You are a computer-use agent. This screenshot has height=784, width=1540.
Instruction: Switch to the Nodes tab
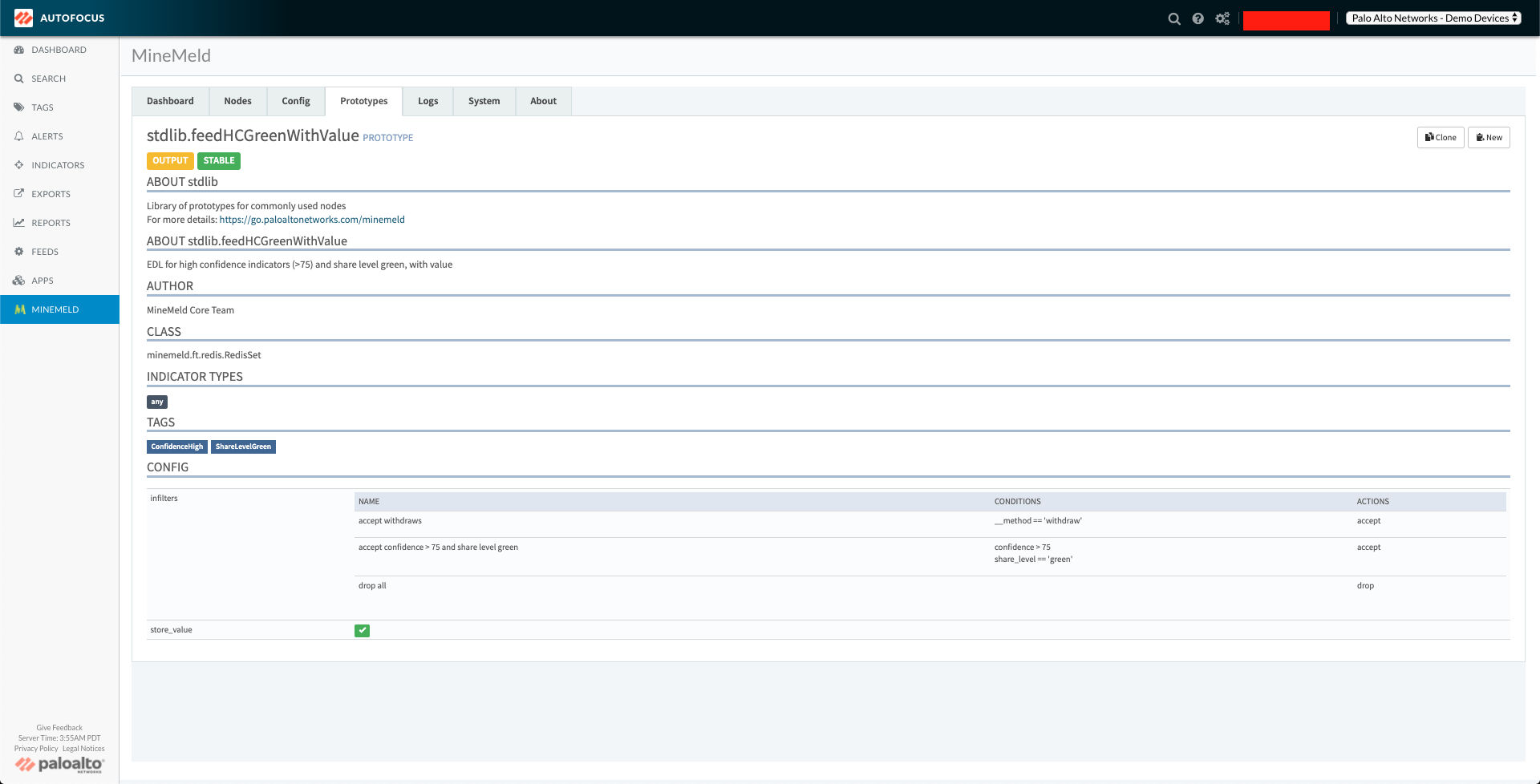(237, 101)
